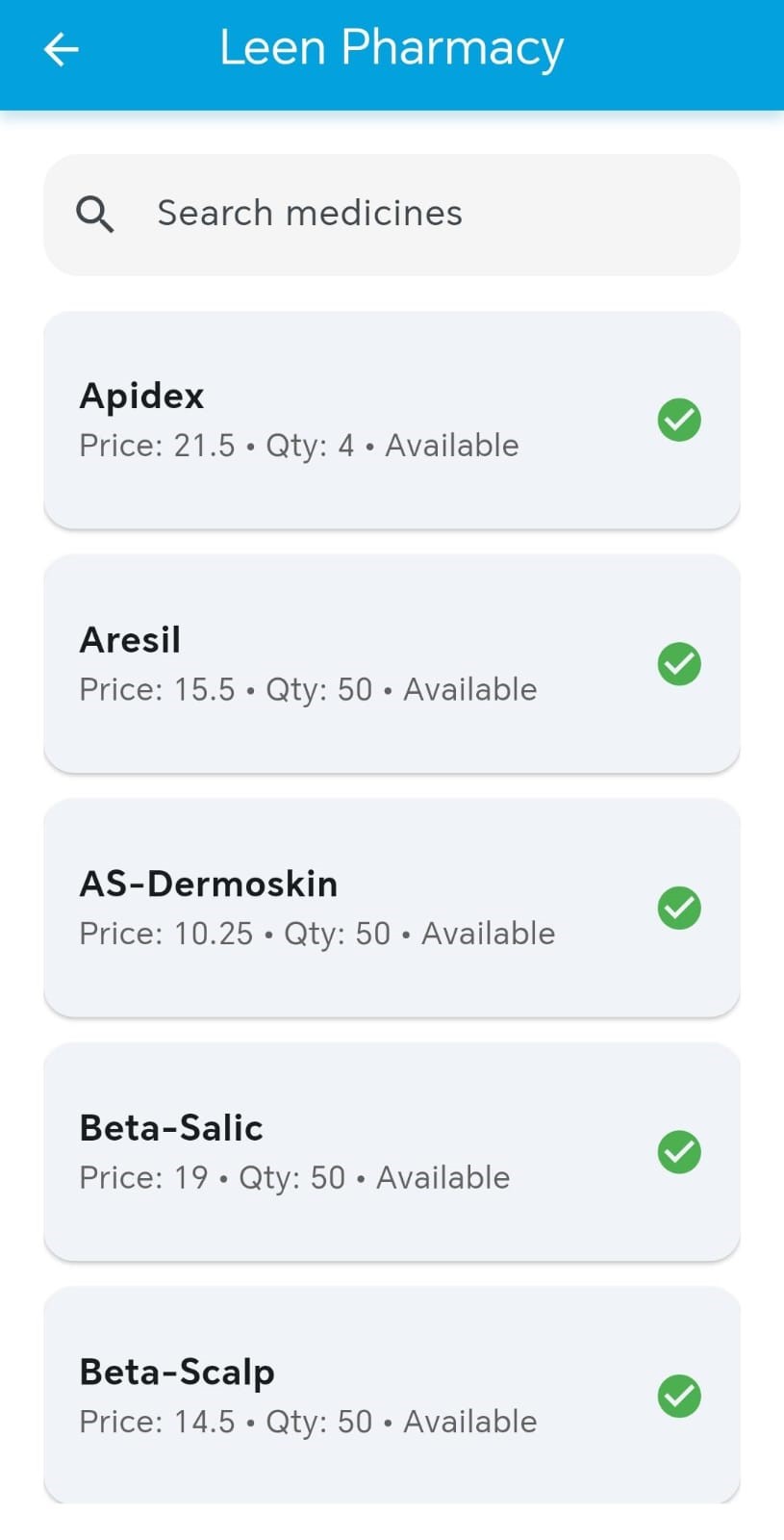Image resolution: width=784 pixels, height=1540 pixels.
Task: Tap Aresil green availability checkmark
Action: (679, 664)
